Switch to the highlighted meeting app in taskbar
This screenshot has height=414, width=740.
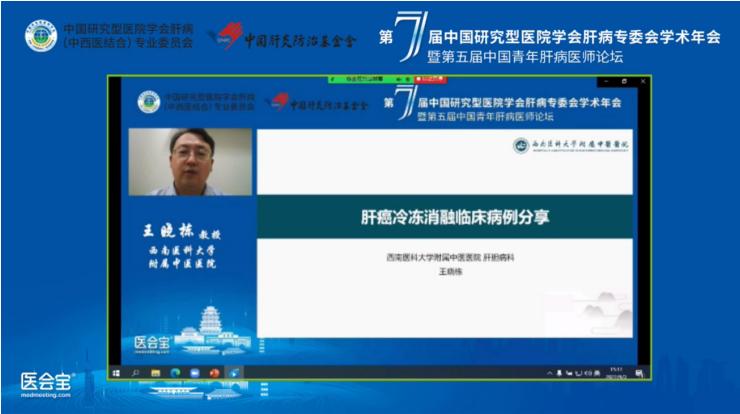pyautogui.click(x=234, y=372)
